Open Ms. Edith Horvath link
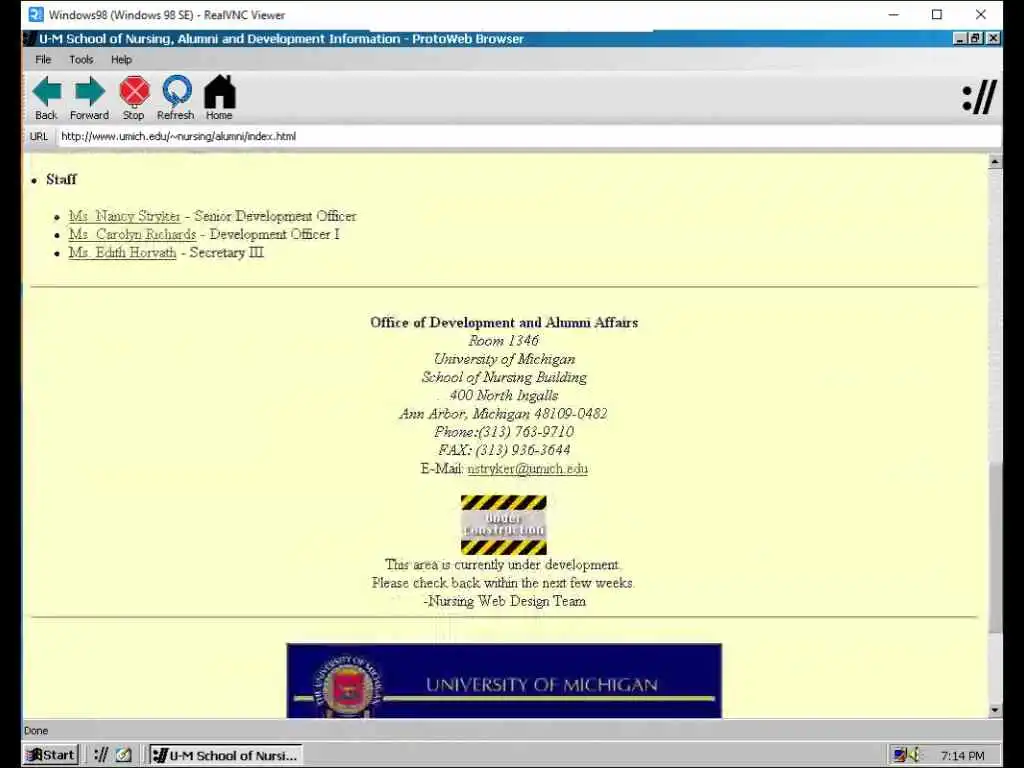 (x=122, y=253)
